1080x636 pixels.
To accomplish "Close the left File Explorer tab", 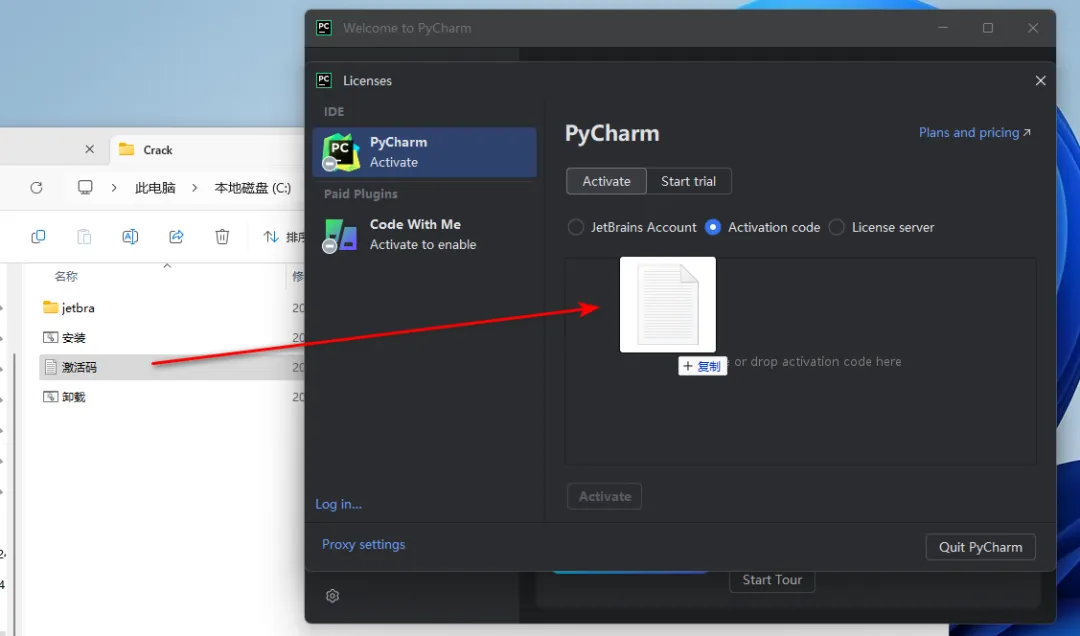I will point(90,149).
